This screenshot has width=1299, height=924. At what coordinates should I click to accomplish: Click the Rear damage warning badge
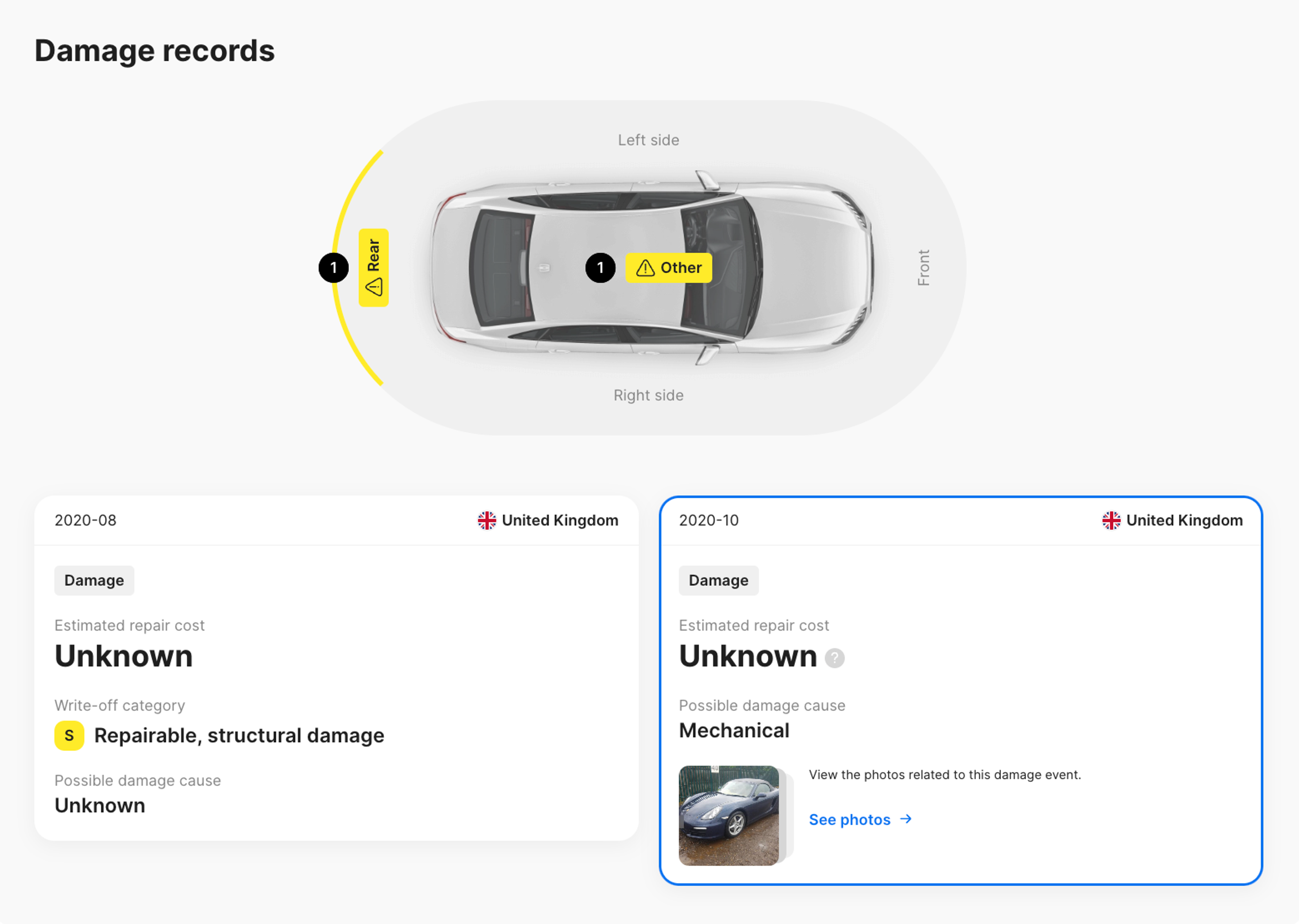(x=373, y=267)
